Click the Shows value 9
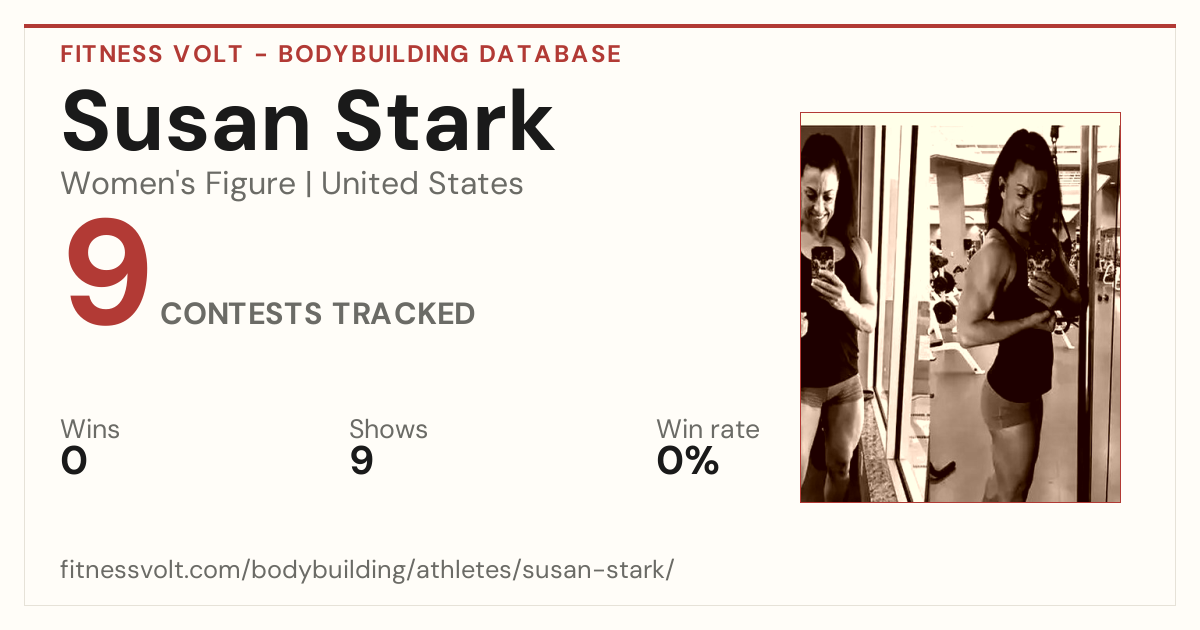The width and height of the screenshot is (1200, 630). [x=361, y=461]
